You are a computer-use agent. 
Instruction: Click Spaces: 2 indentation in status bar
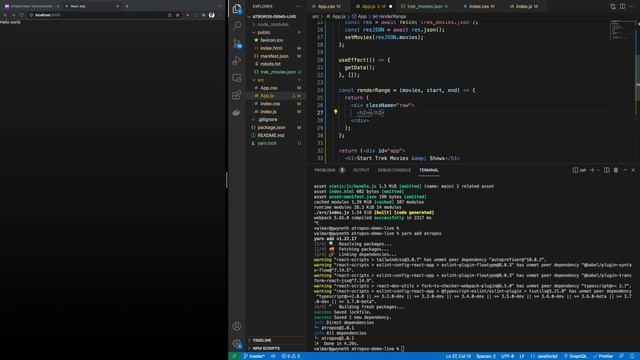coord(486,356)
